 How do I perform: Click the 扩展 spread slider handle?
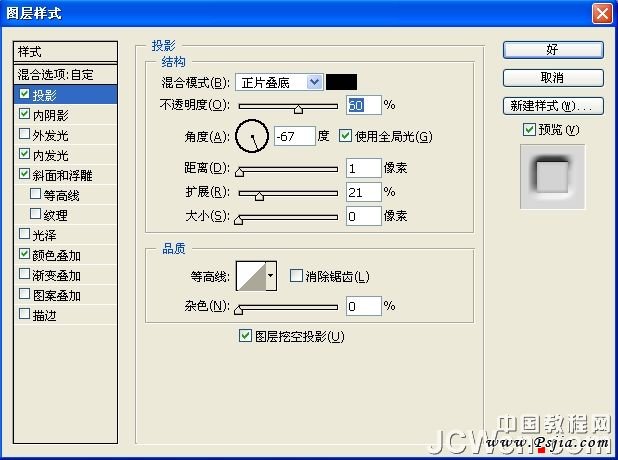click(x=259, y=196)
